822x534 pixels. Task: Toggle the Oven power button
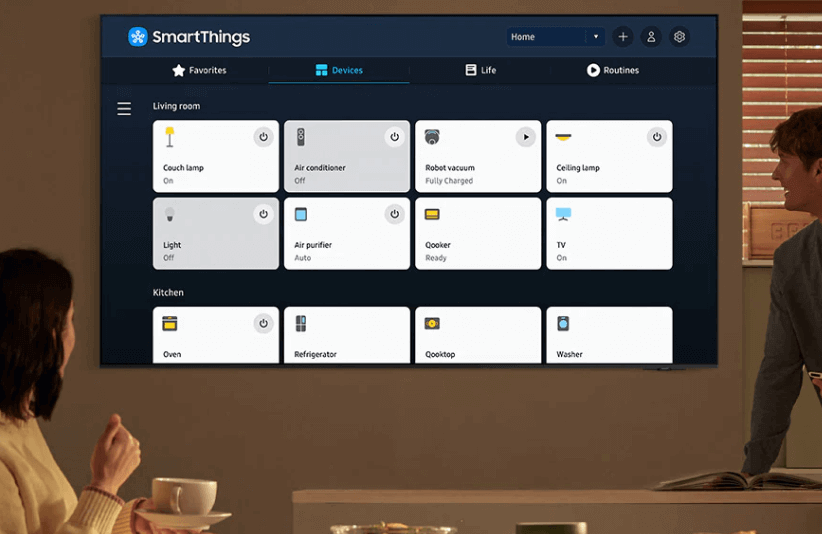263,323
